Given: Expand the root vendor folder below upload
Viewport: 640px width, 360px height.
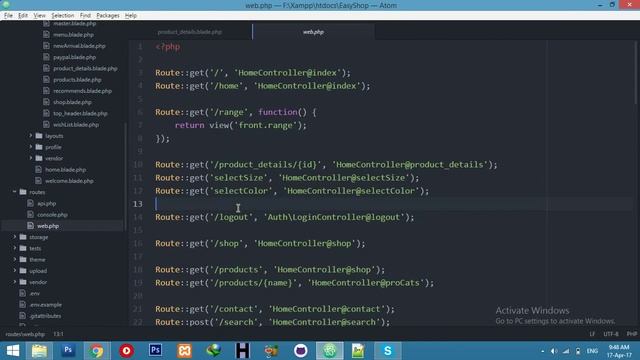Looking at the screenshot, I should (x=15, y=282).
